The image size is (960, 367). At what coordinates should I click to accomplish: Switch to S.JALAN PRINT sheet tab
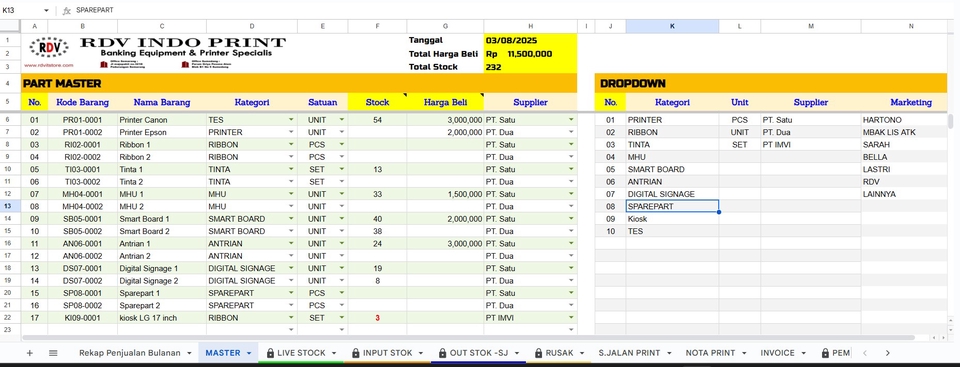[629, 353]
